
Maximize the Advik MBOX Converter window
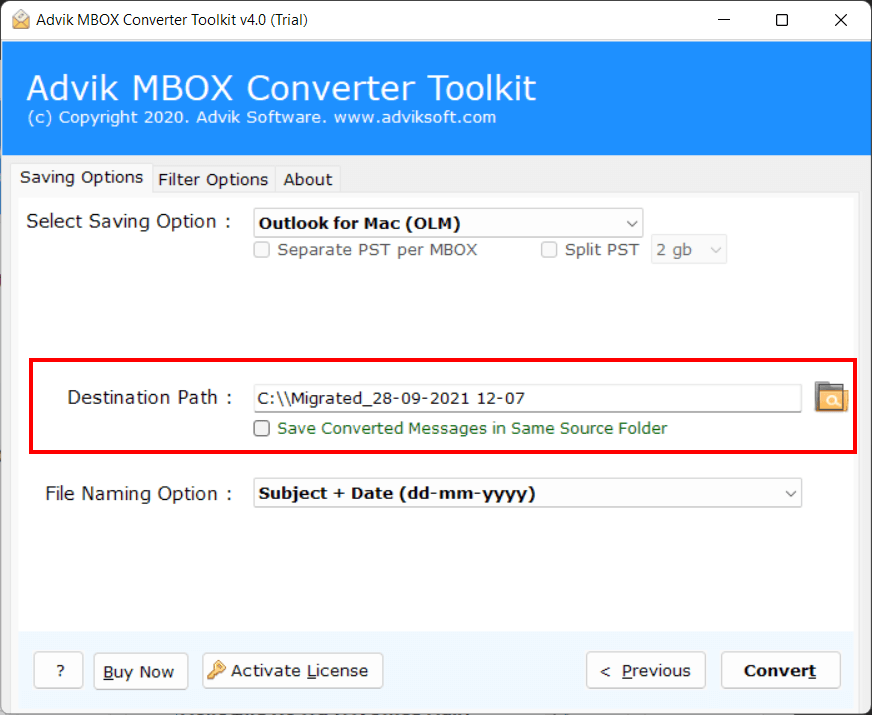click(x=782, y=20)
